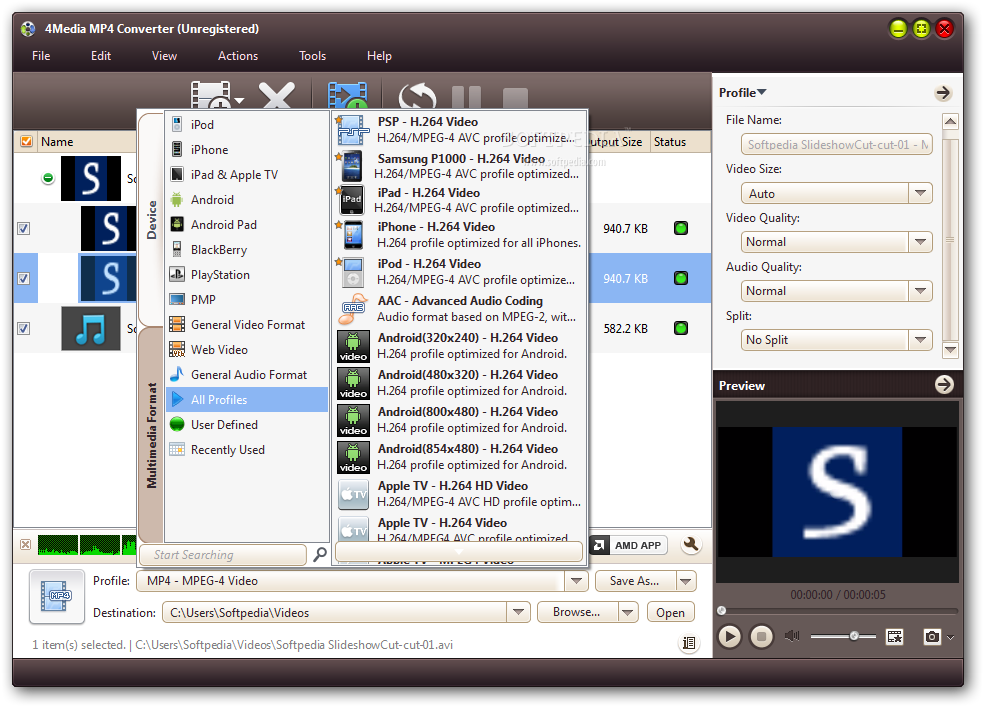The height and width of the screenshot is (707, 984).
Task: Open the Video Quality dropdown
Action: (920, 242)
